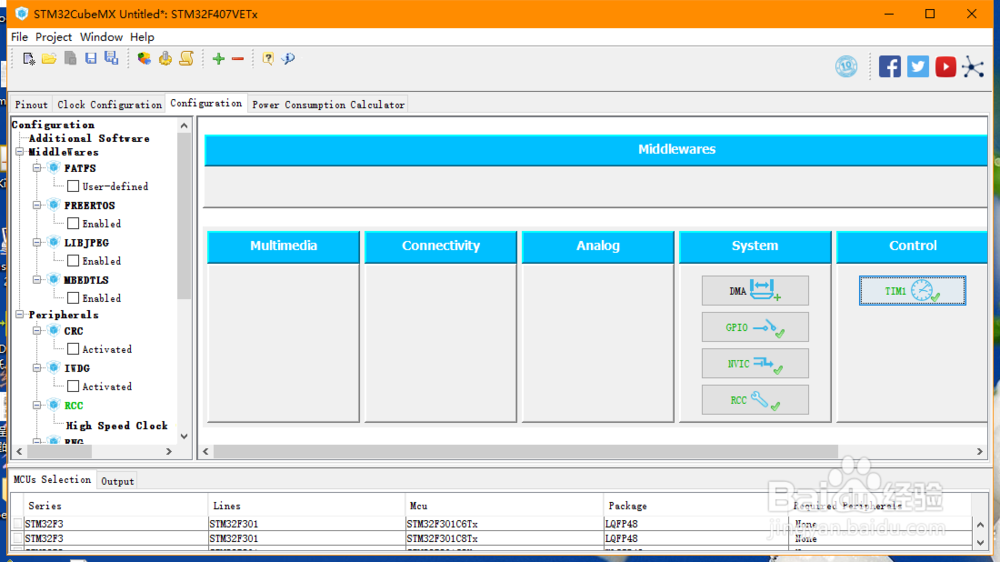The image size is (1000, 562).
Task: Open the Twitter link icon
Action: (918, 66)
